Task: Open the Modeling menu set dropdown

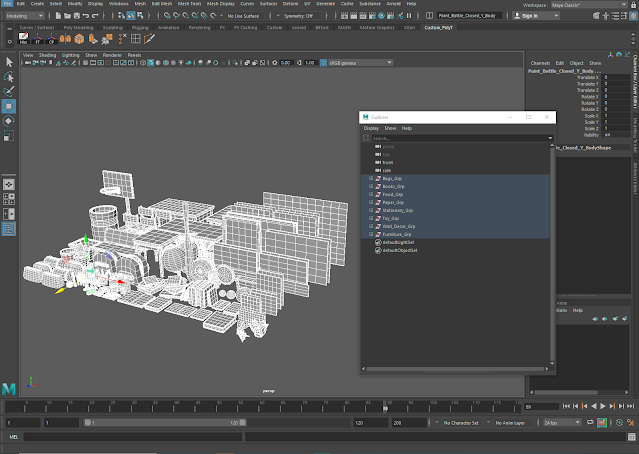Action: (x=24, y=16)
